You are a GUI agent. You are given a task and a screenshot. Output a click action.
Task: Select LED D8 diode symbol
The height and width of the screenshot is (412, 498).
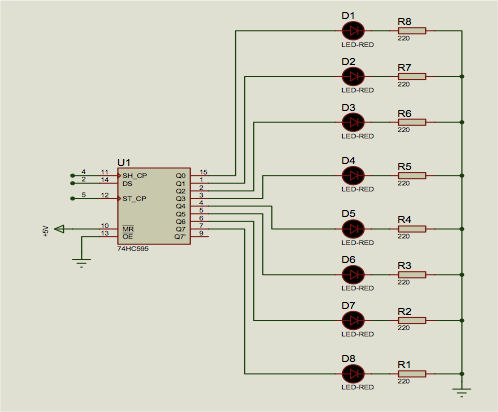pyautogui.click(x=353, y=374)
